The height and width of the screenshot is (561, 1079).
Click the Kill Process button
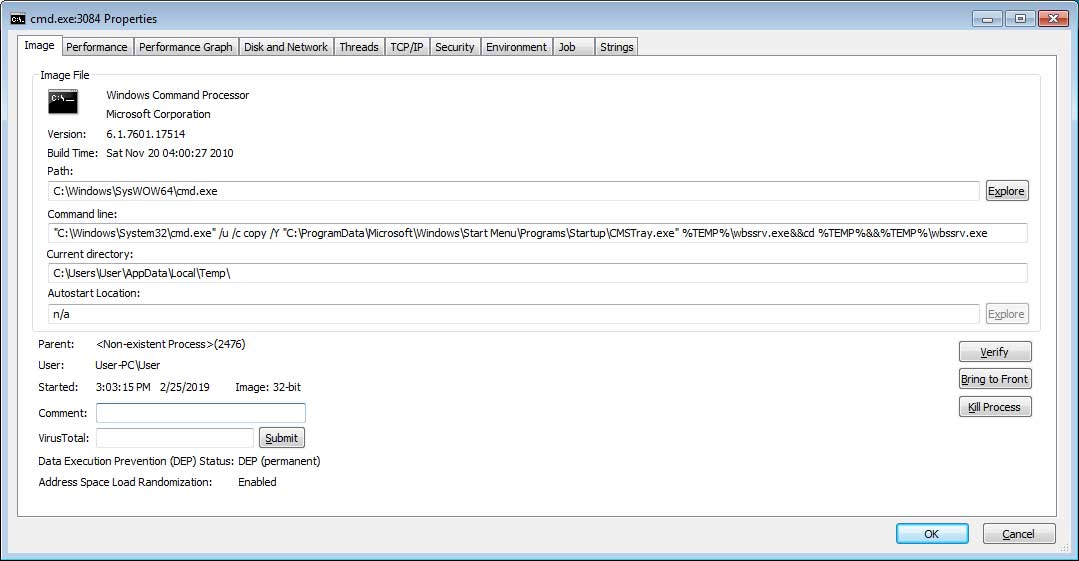coord(995,407)
